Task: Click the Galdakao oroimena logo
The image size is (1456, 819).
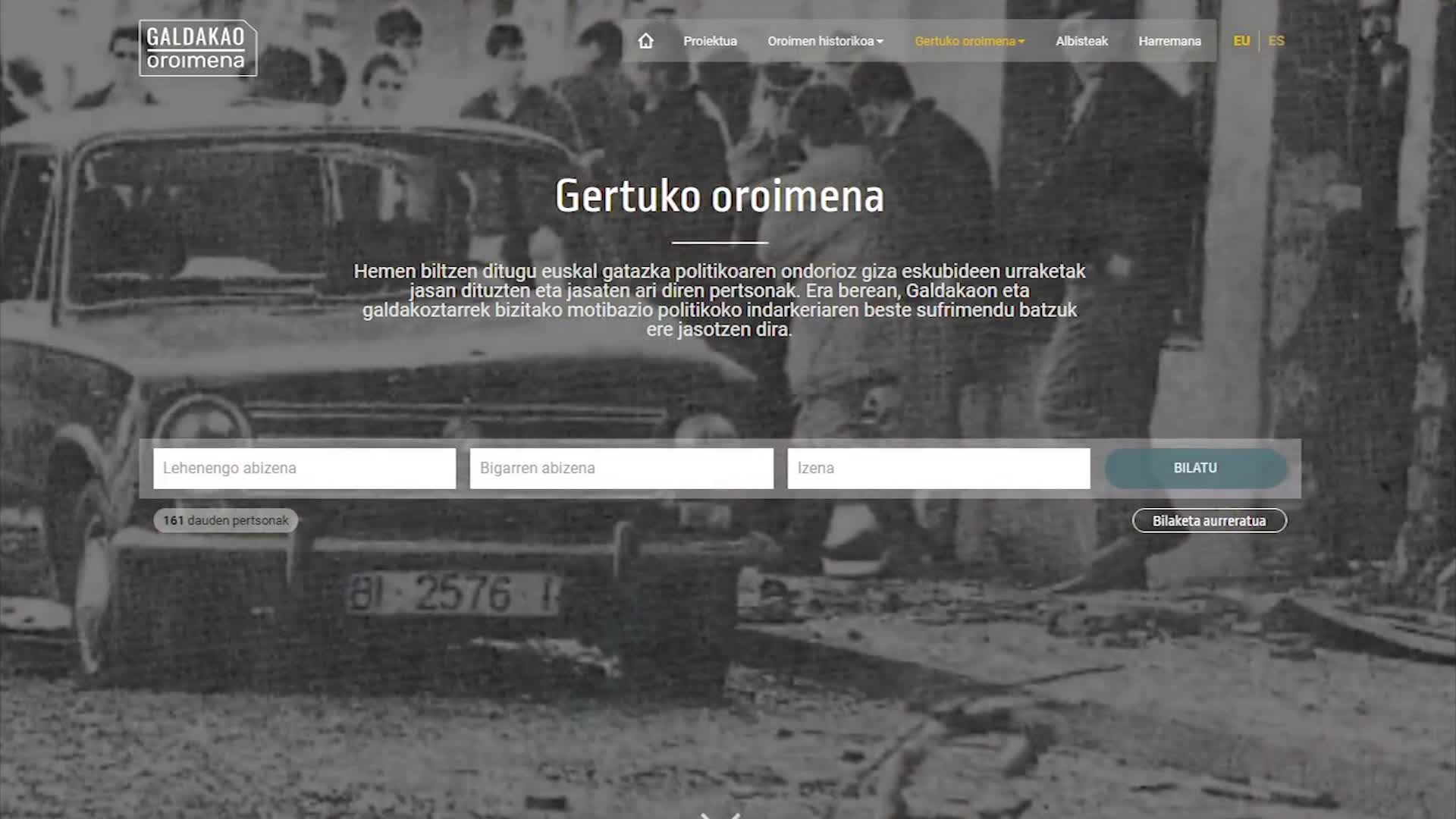Action: click(x=198, y=48)
